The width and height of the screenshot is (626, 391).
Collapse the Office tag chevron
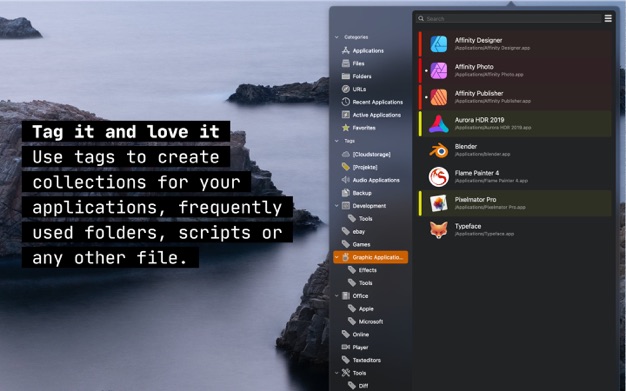tap(337, 296)
